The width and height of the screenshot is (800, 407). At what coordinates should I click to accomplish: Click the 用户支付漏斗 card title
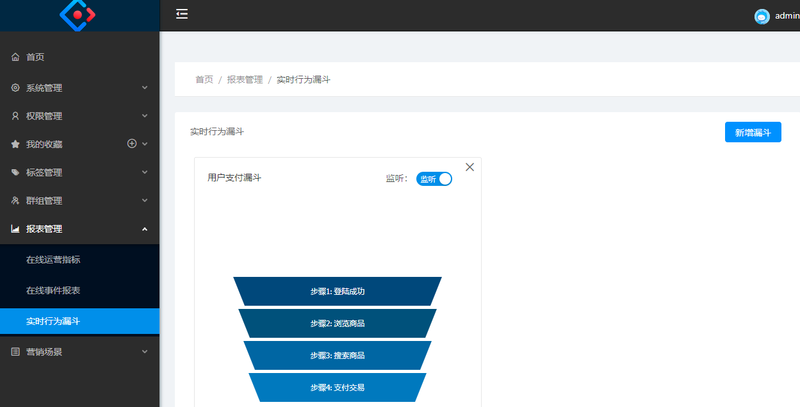[234, 178]
